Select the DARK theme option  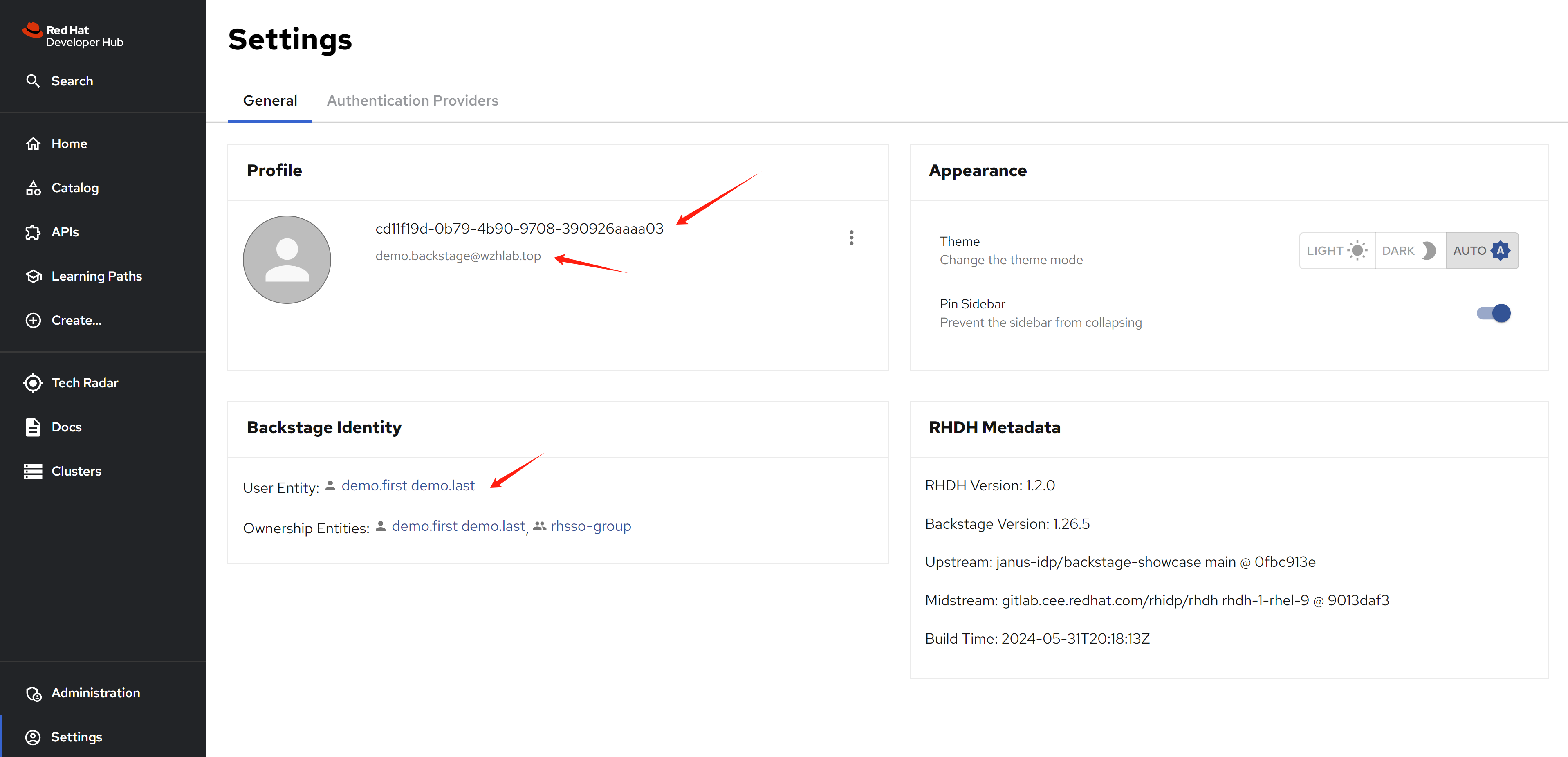(1409, 250)
